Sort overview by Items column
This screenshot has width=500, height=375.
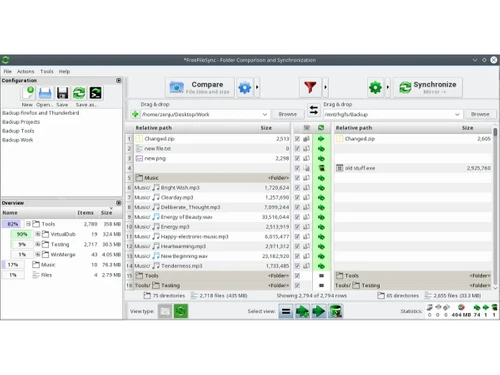(85, 213)
